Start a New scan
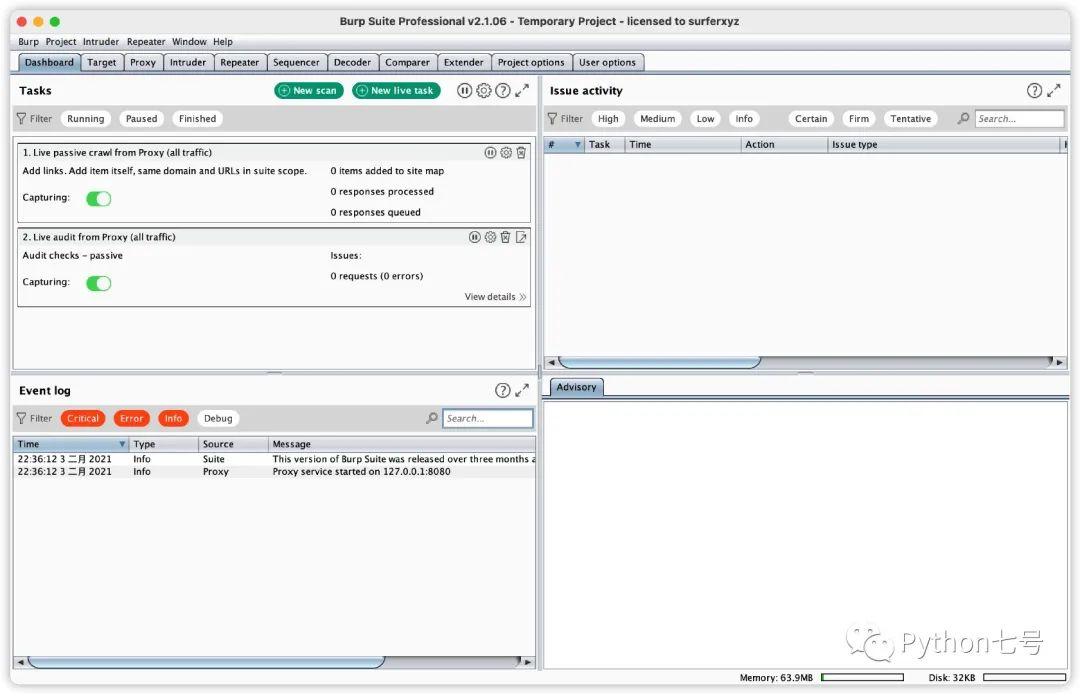The width and height of the screenshot is (1080, 694). (x=309, y=90)
